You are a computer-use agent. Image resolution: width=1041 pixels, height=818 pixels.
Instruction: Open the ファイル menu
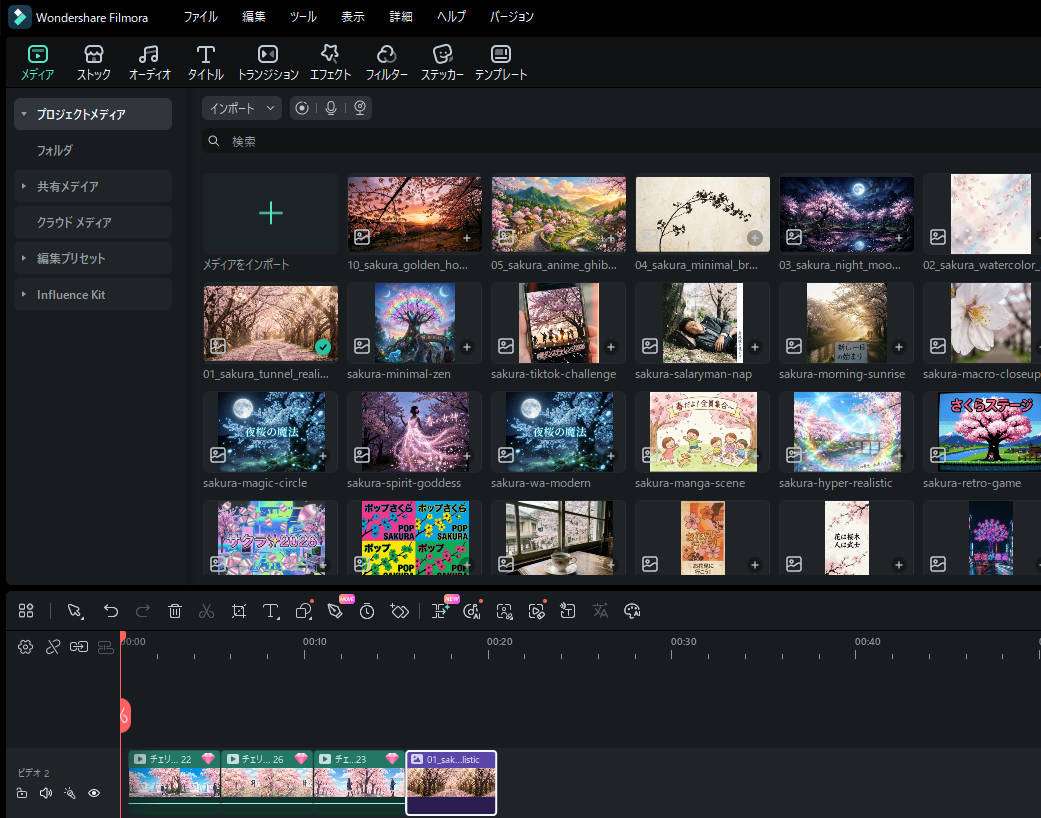(x=201, y=16)
